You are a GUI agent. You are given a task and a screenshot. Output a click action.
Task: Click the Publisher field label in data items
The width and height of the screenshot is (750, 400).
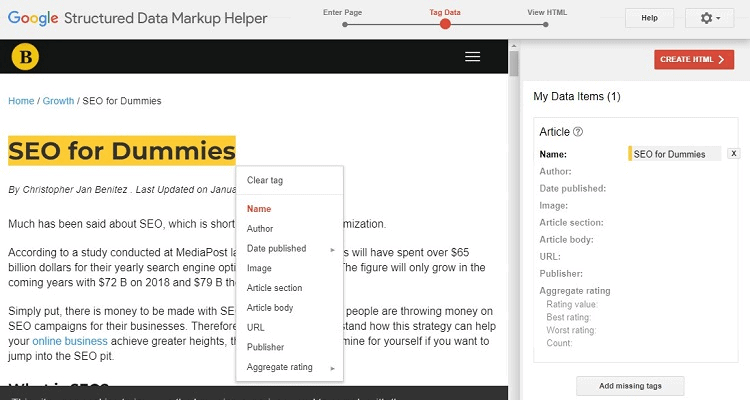pos(561,274)
